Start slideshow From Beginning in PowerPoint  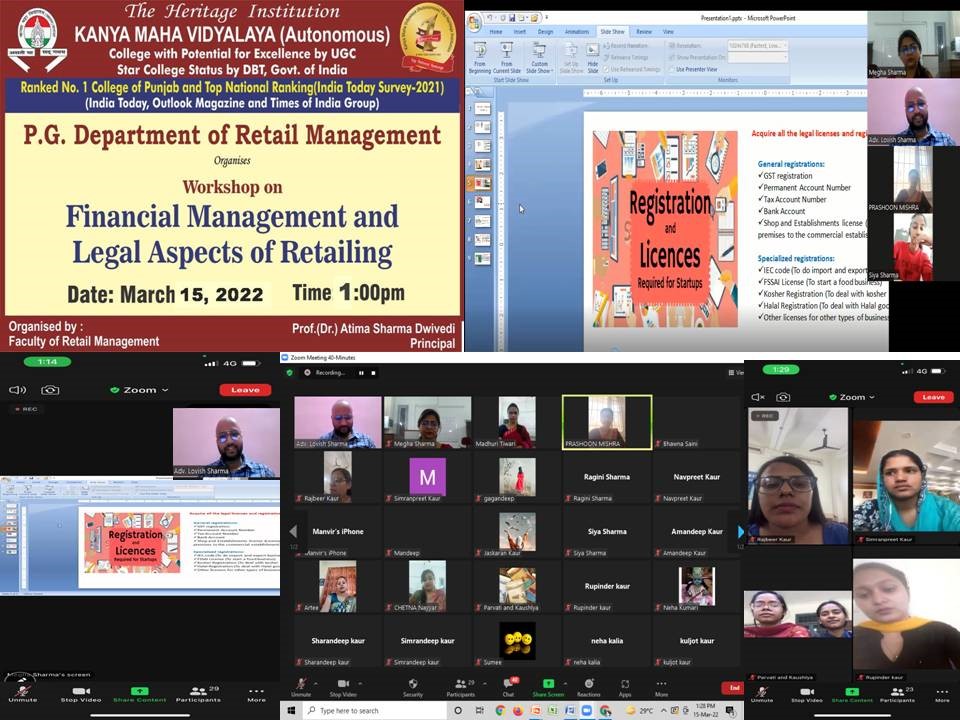coord(480,58)
